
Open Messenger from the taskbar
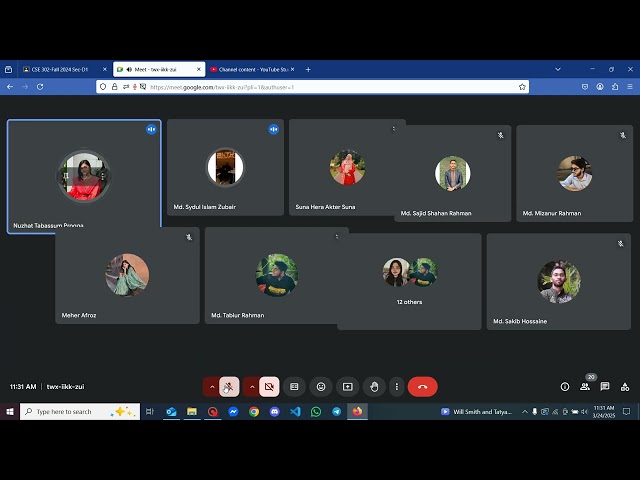233,411
